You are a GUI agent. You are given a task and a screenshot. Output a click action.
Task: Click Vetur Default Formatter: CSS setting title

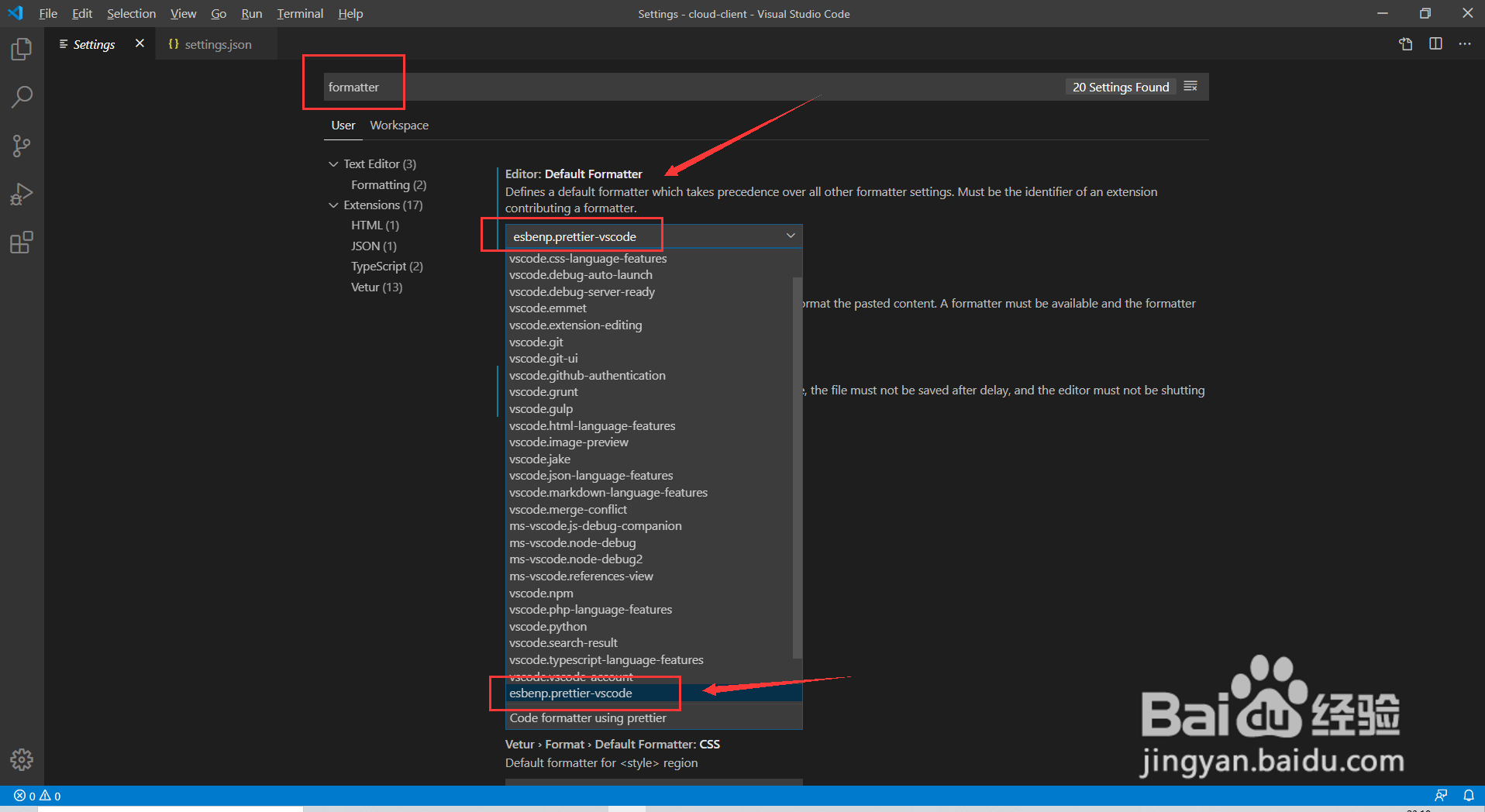[612, 744]
